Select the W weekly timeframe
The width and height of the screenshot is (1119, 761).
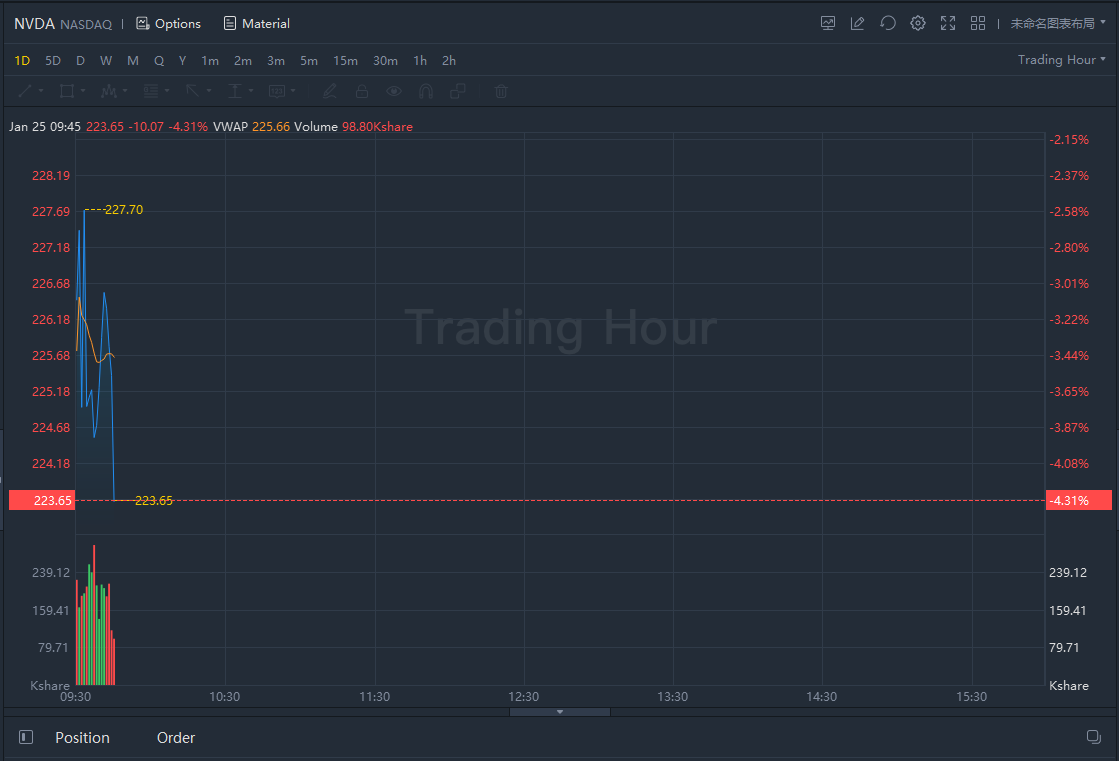click(x=106, y=61)
